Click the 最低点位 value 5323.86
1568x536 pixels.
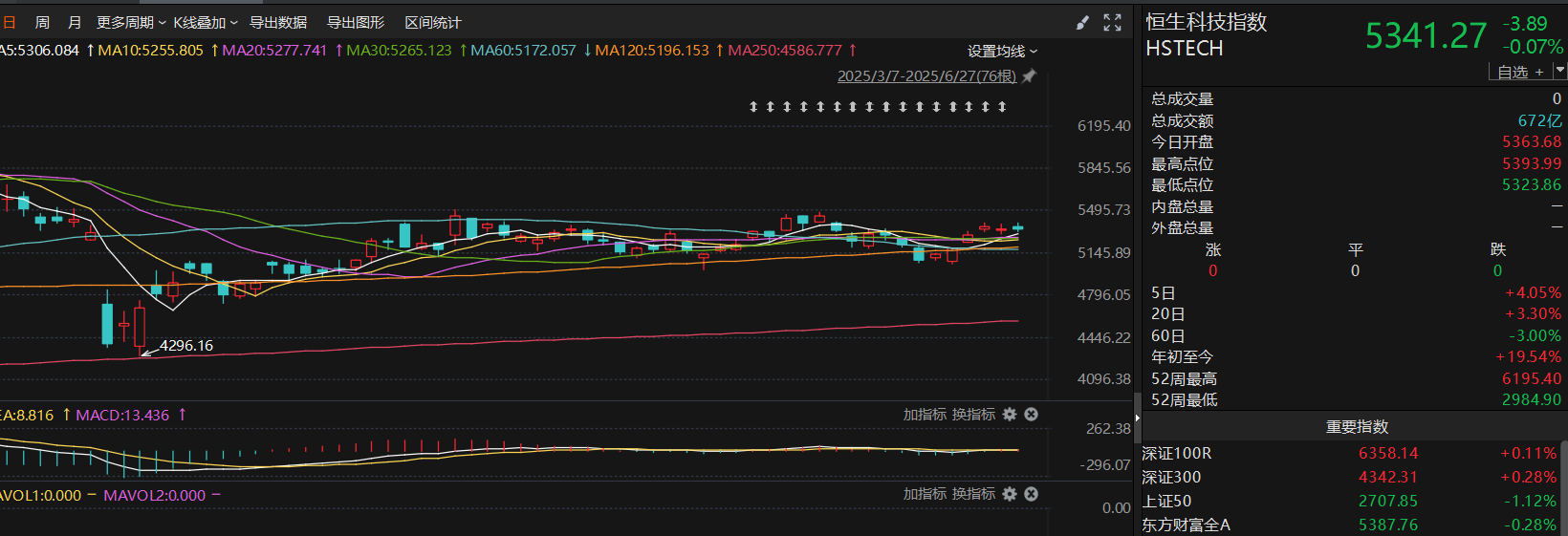tap(1532, 185)
